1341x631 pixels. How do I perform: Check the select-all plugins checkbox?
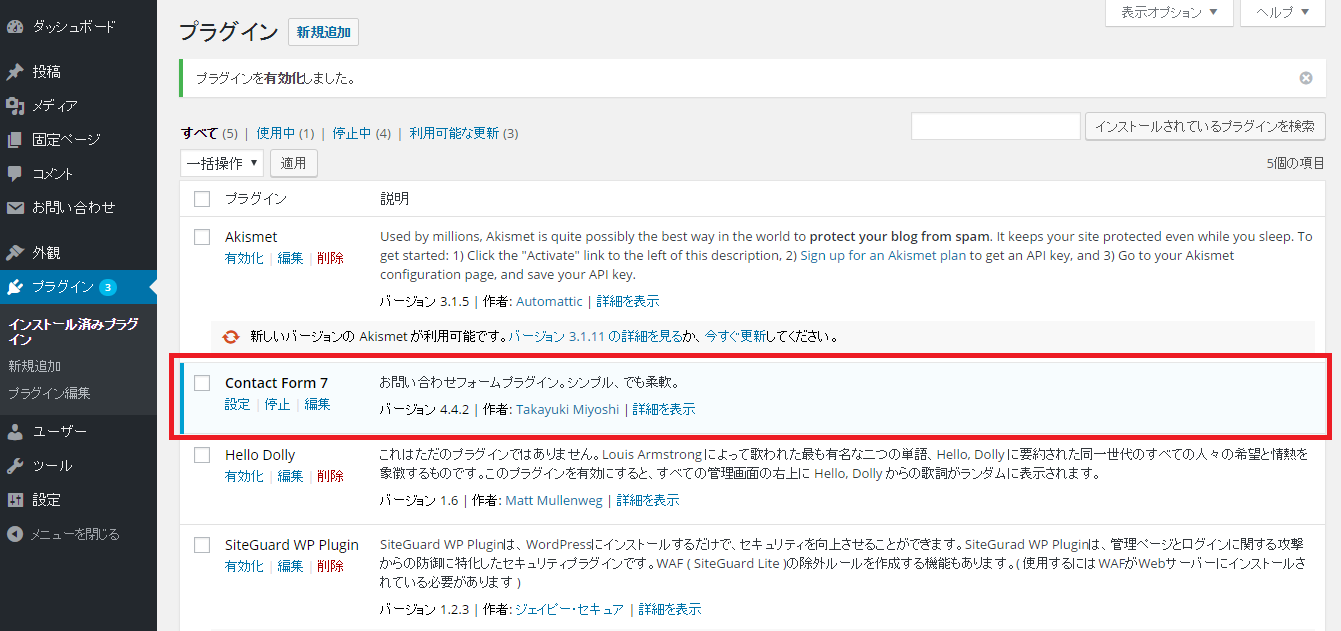point(201,198)
